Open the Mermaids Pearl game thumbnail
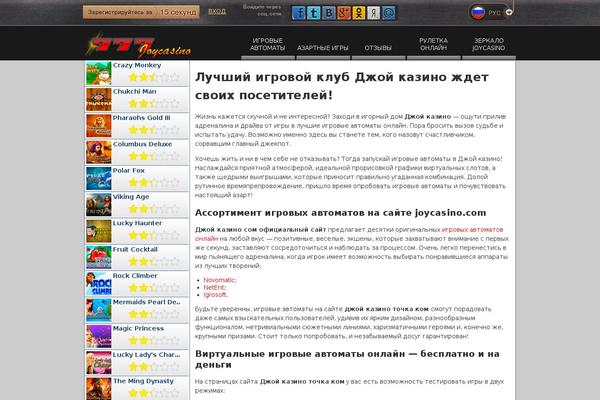The width and height of the screenshot is (600, 400). [x=99, y=310]
